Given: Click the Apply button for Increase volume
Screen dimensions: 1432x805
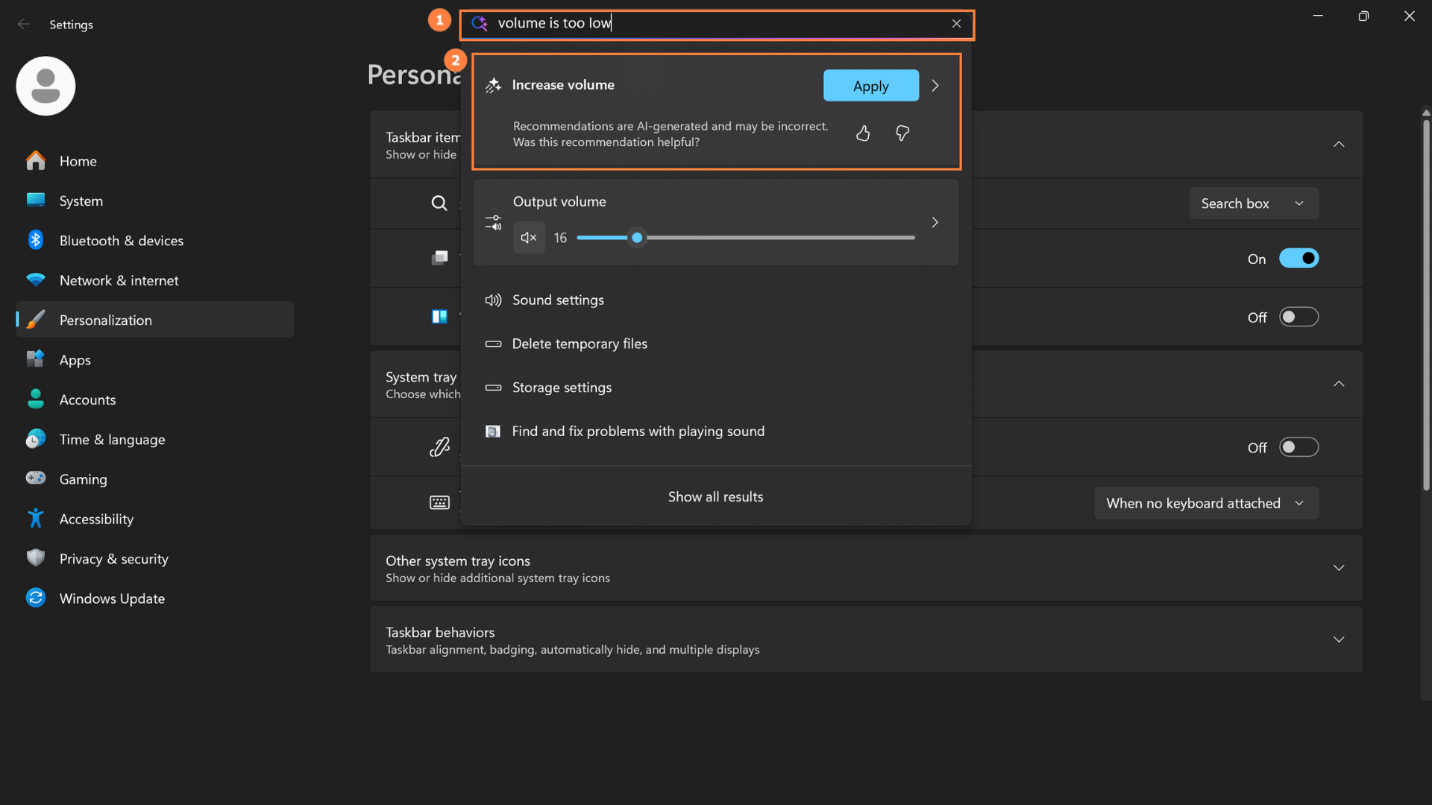Looking at the screenshot, I should [871, 86].
